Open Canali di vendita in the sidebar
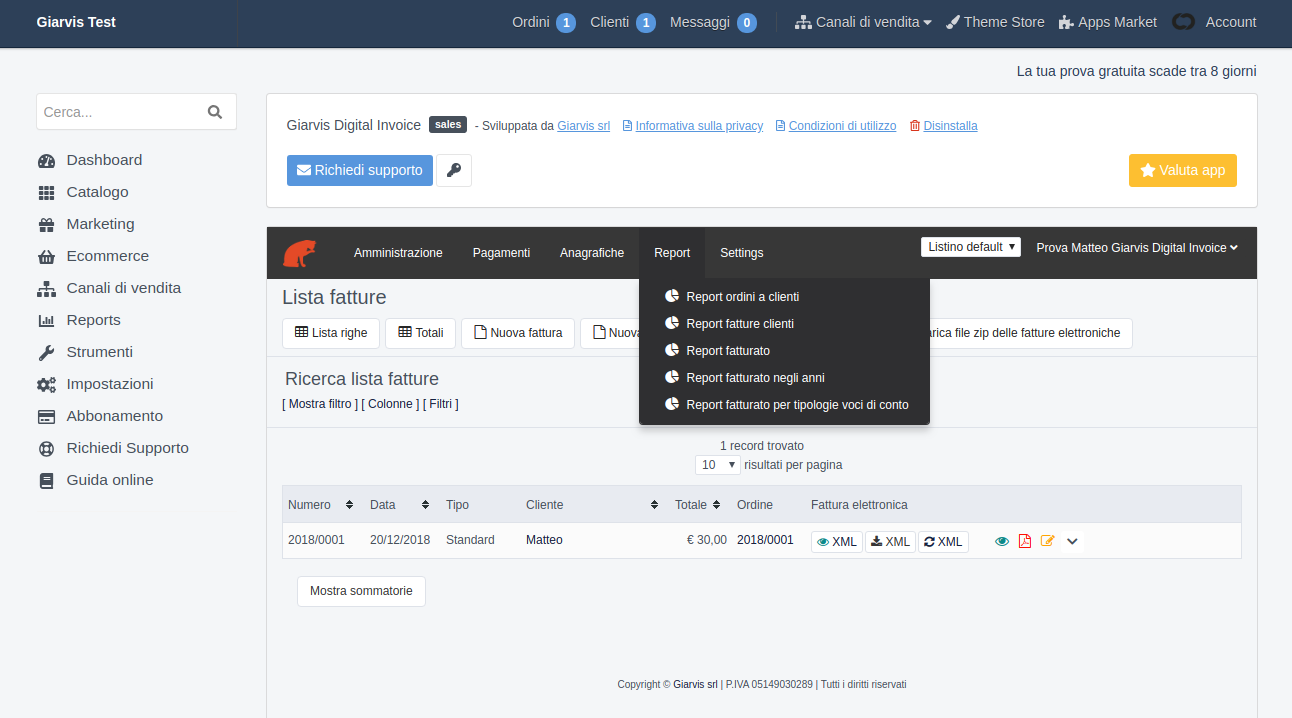This screenshot has width=1292, height=718. 109,288
